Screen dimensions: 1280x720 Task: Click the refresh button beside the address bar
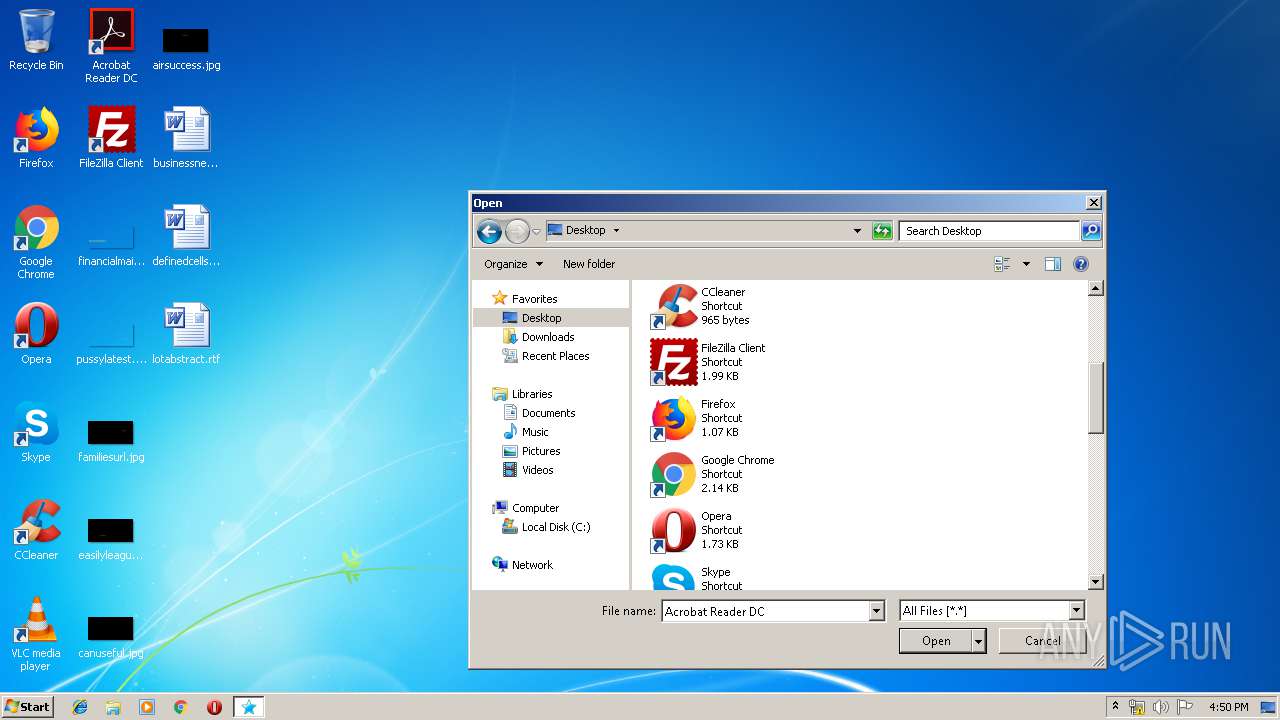point(881,231)
